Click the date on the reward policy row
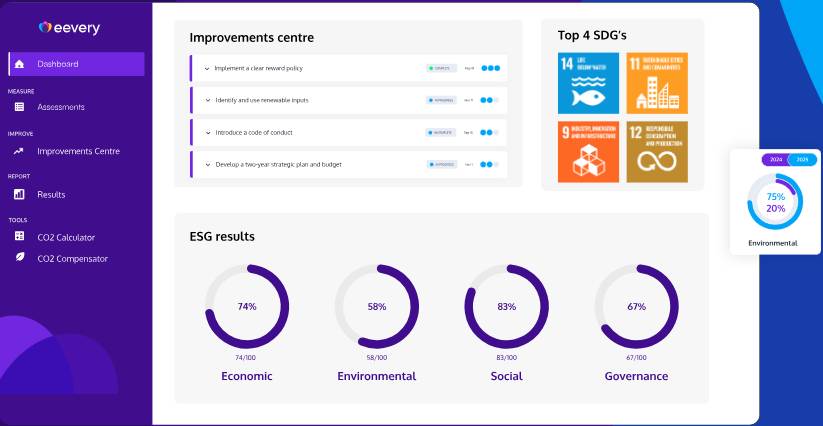Viewport: 823px width, 426px height. [469, 68]
